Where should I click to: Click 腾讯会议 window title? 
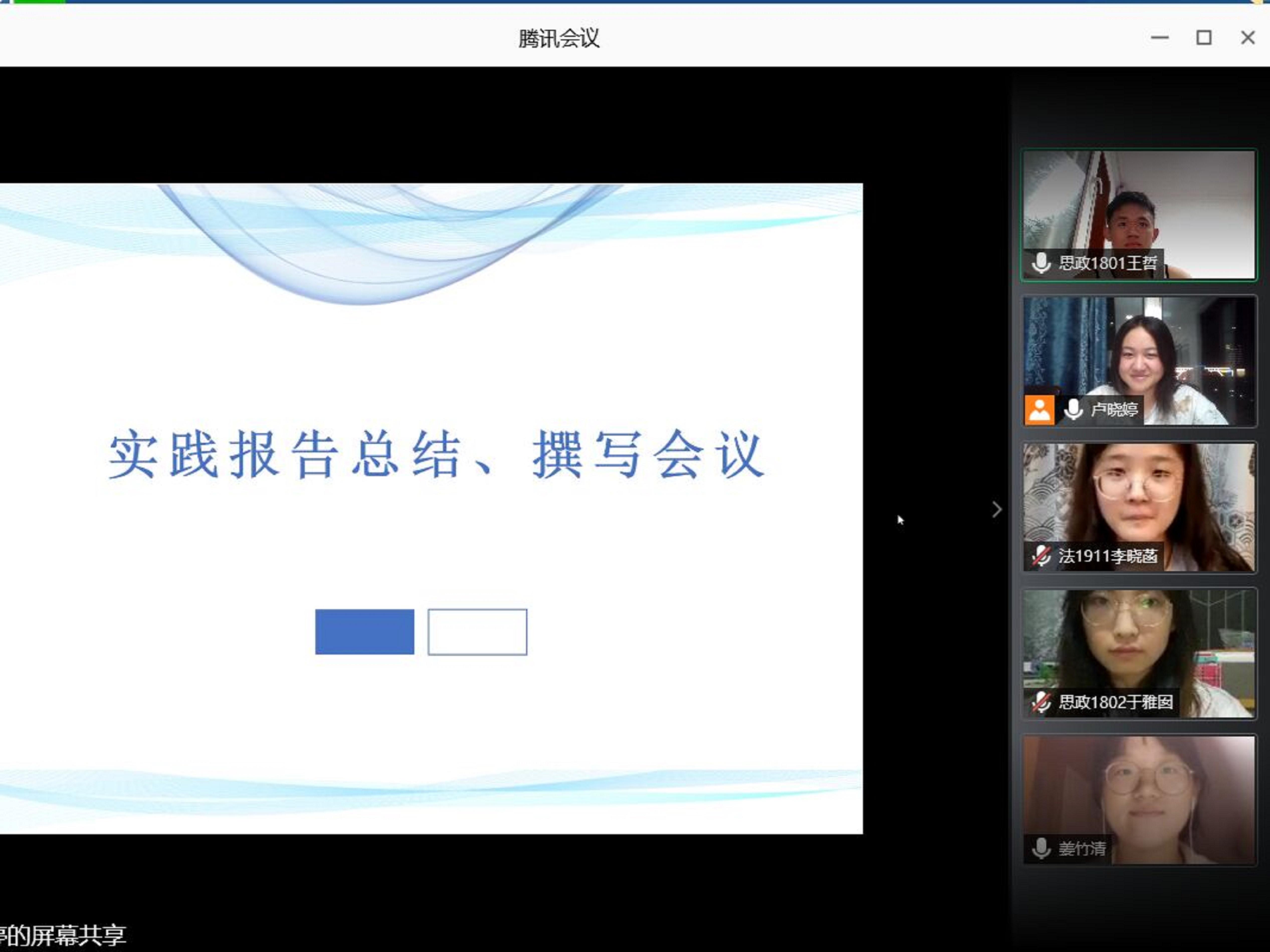(559, 39)
